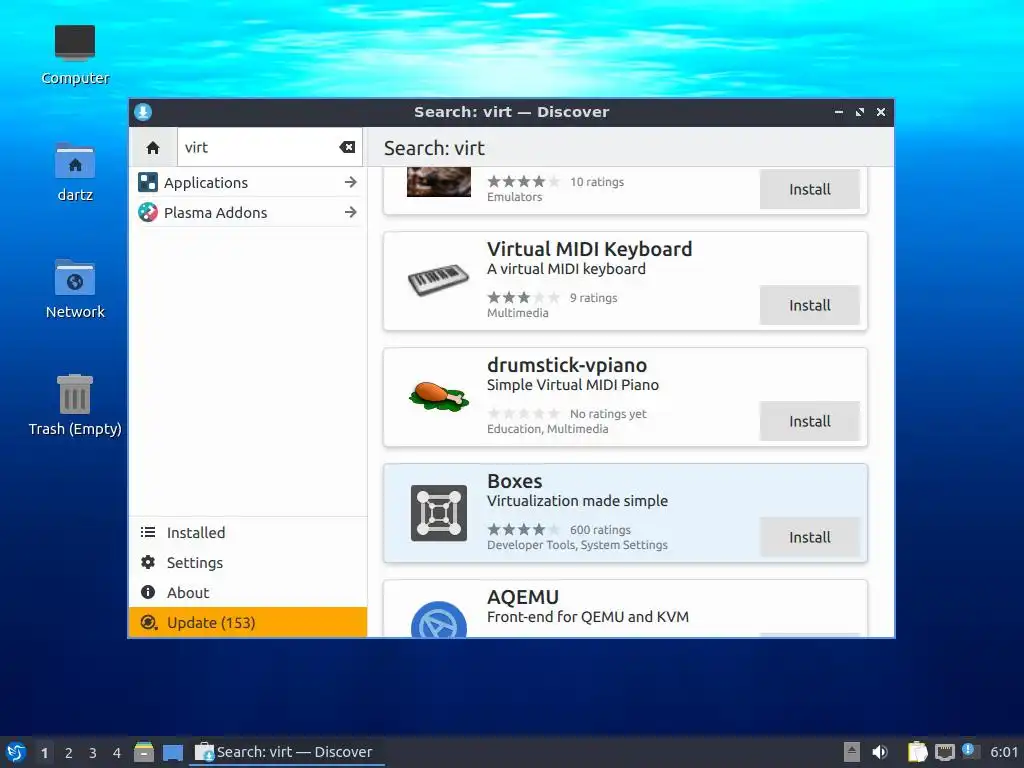Open the file manager in panel
The height and width of the screenshot is (768, 1024).
(x=144, y=752)
